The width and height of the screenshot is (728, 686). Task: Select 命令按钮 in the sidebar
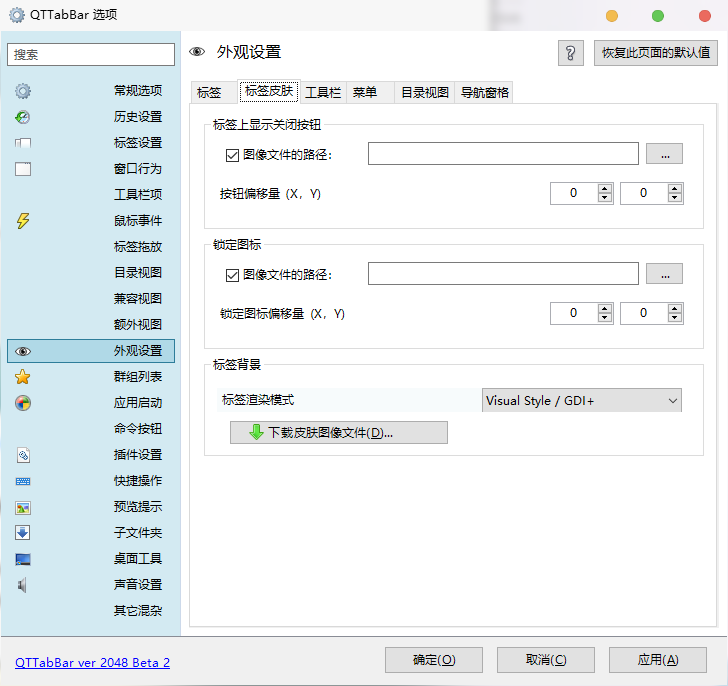coord(91,429)
